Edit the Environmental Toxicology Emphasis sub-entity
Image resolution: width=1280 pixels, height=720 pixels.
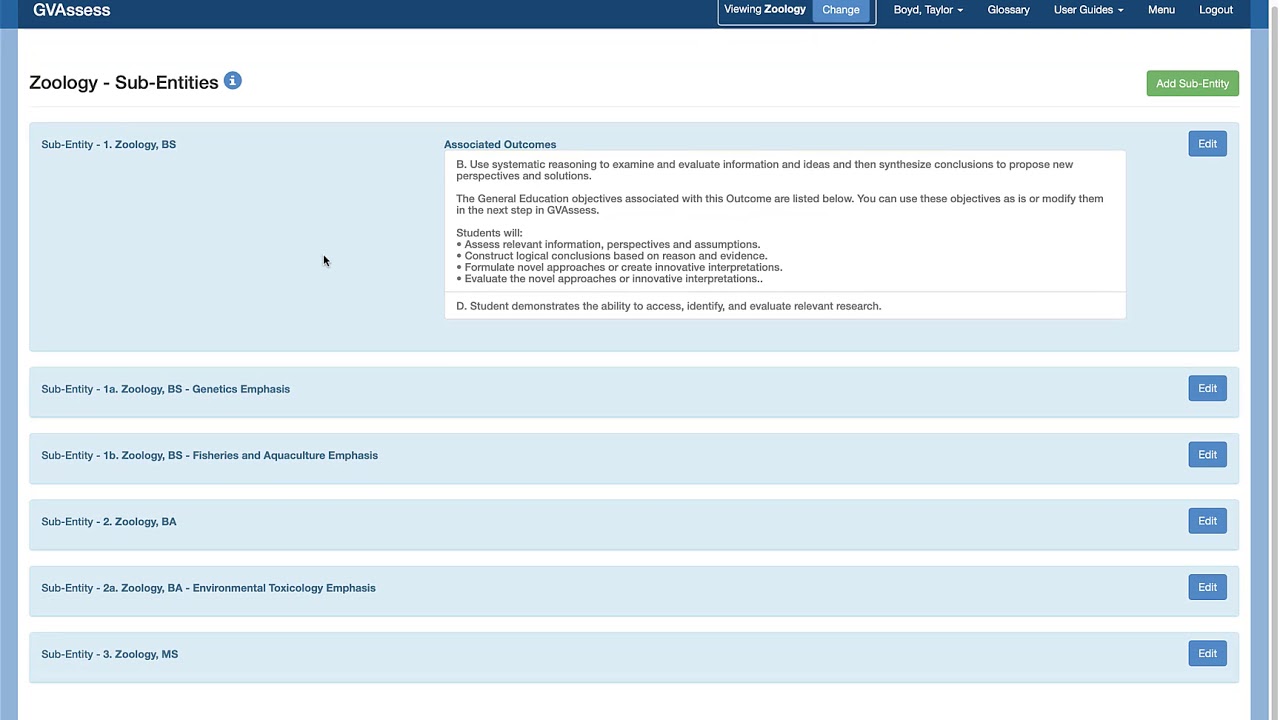click(x=1207, y=588)
